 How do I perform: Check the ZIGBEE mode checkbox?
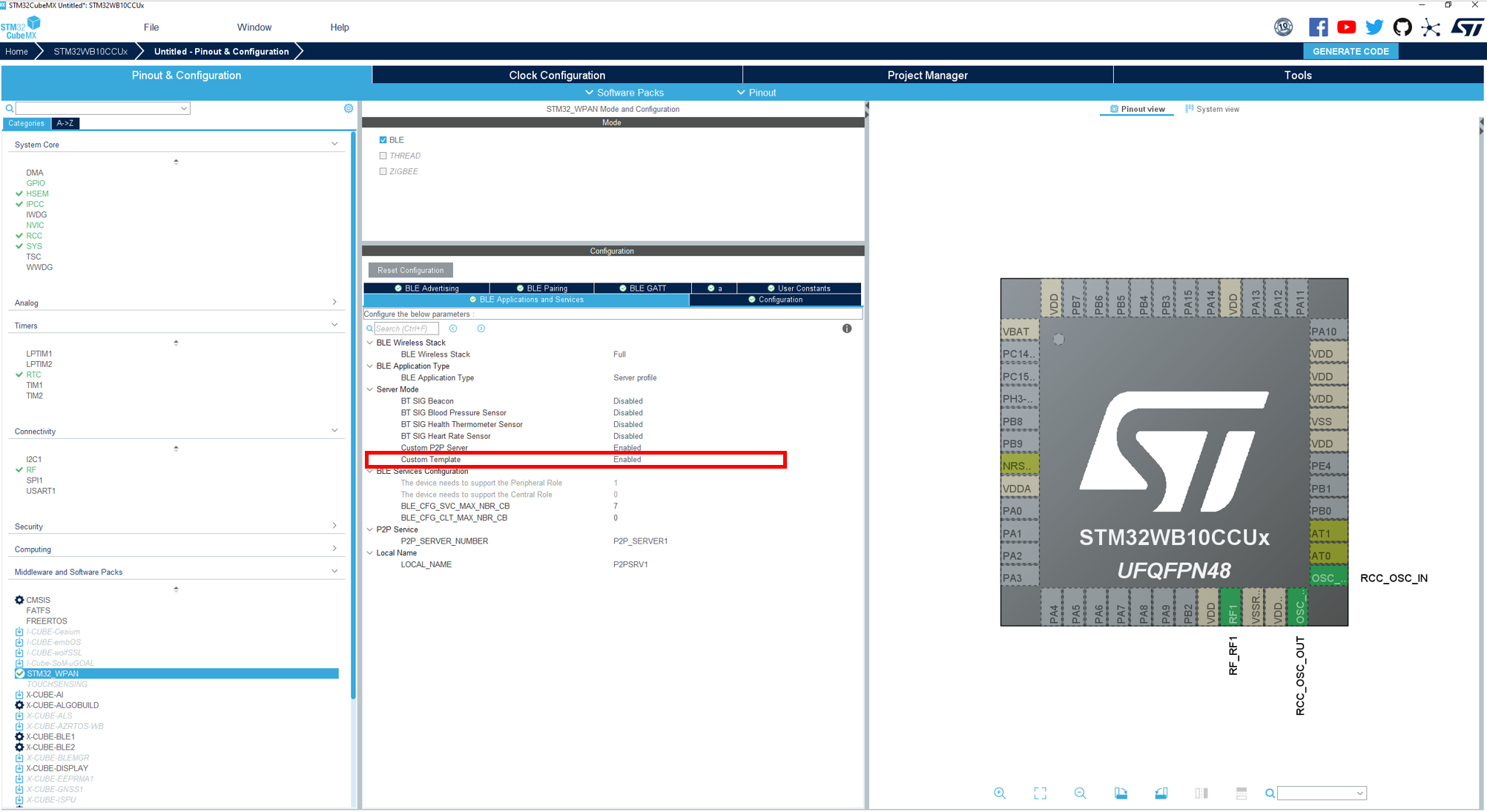[383, 171]
